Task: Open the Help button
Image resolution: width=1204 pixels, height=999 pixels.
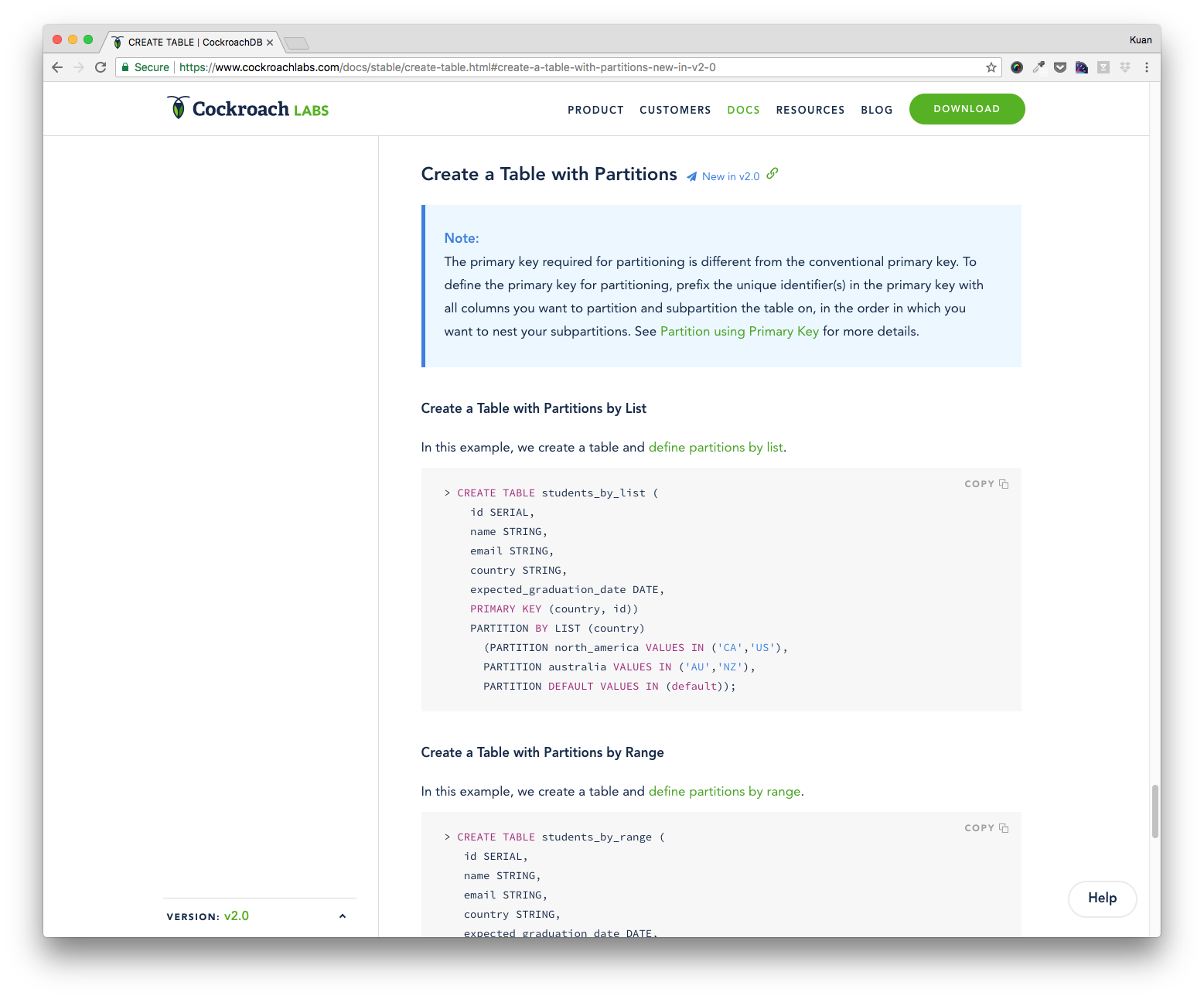Action: pyautogui.click(x=1102, y=898)
